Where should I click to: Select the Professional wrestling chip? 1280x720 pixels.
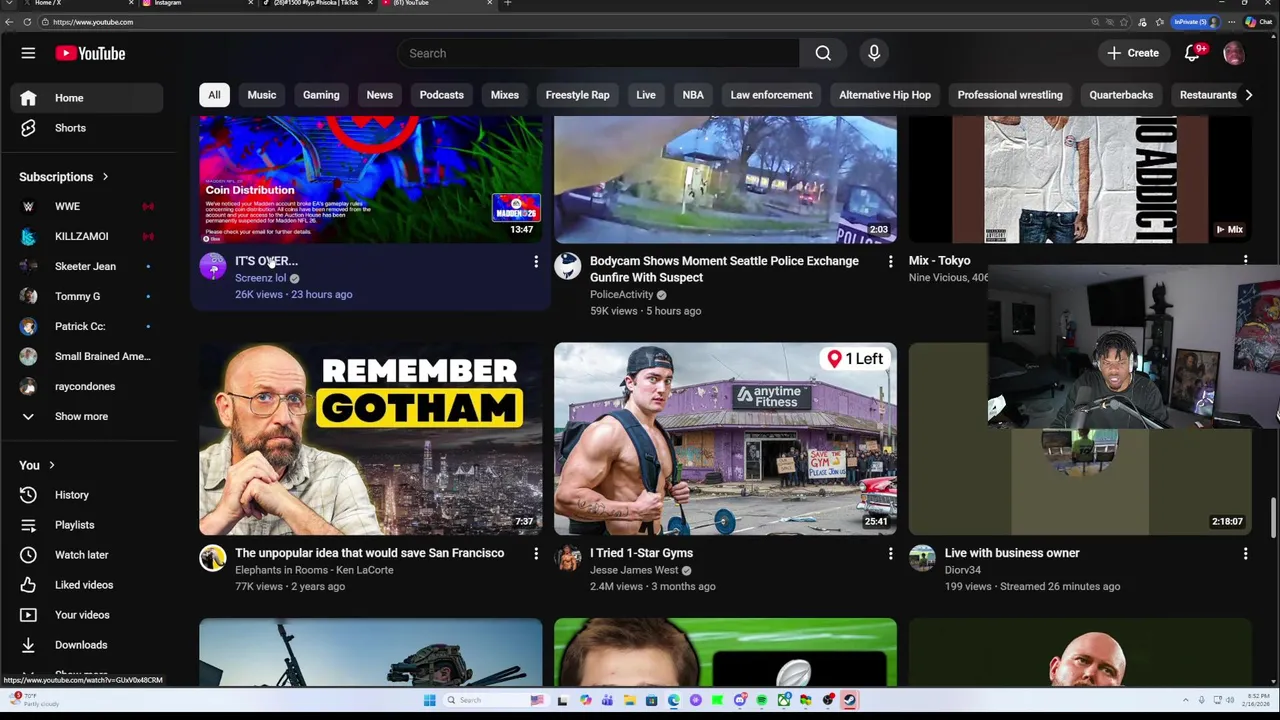[1010, 95]
